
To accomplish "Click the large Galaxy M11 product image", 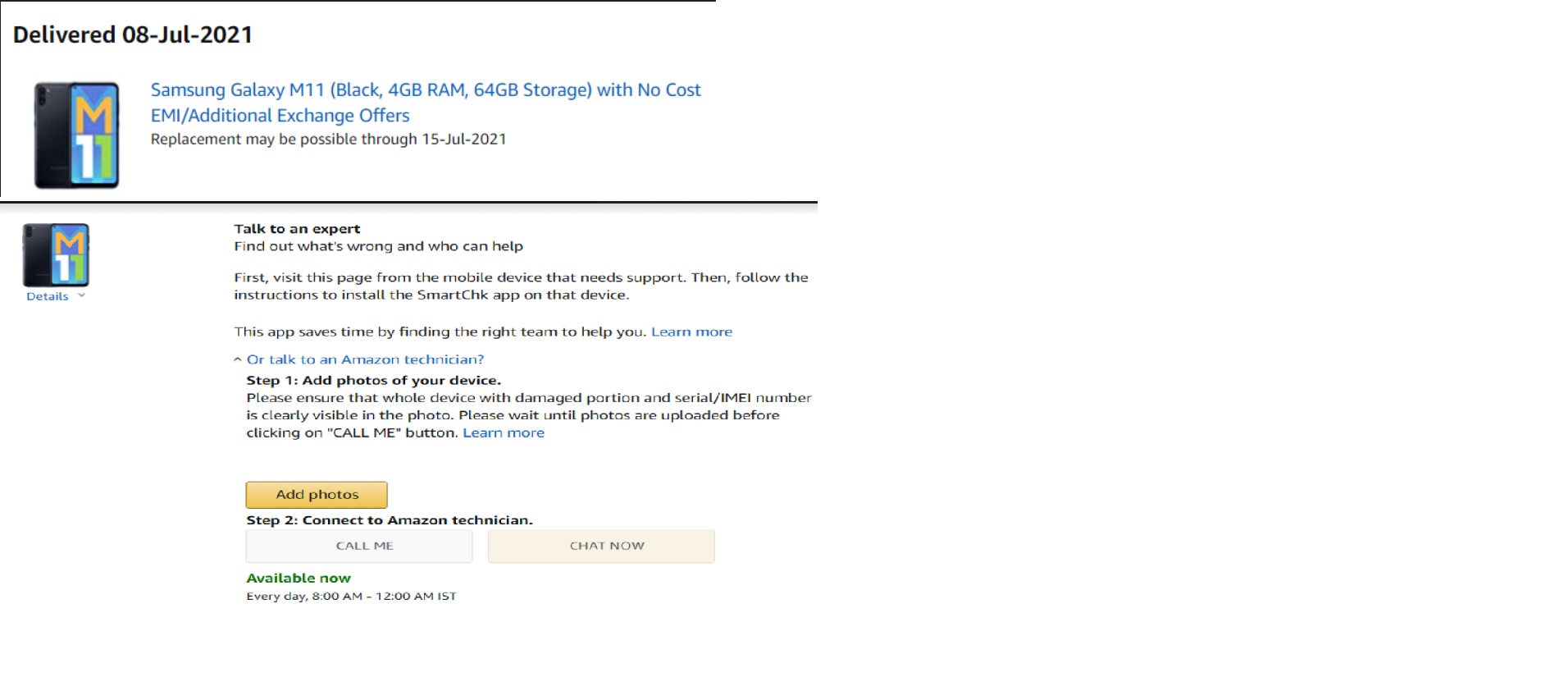I will tap(77, 135).
